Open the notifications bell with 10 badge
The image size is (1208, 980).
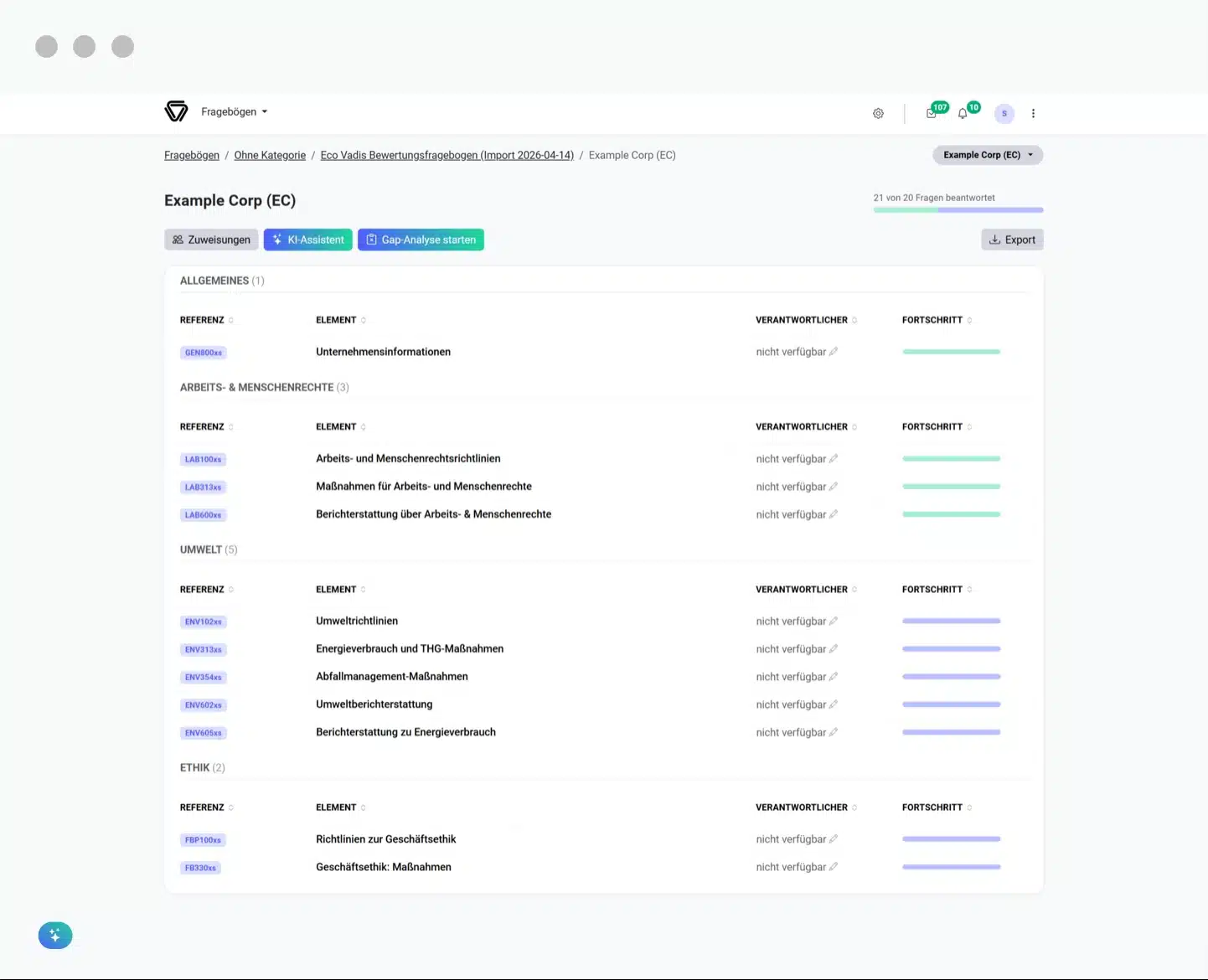click(x=963, y=113)
